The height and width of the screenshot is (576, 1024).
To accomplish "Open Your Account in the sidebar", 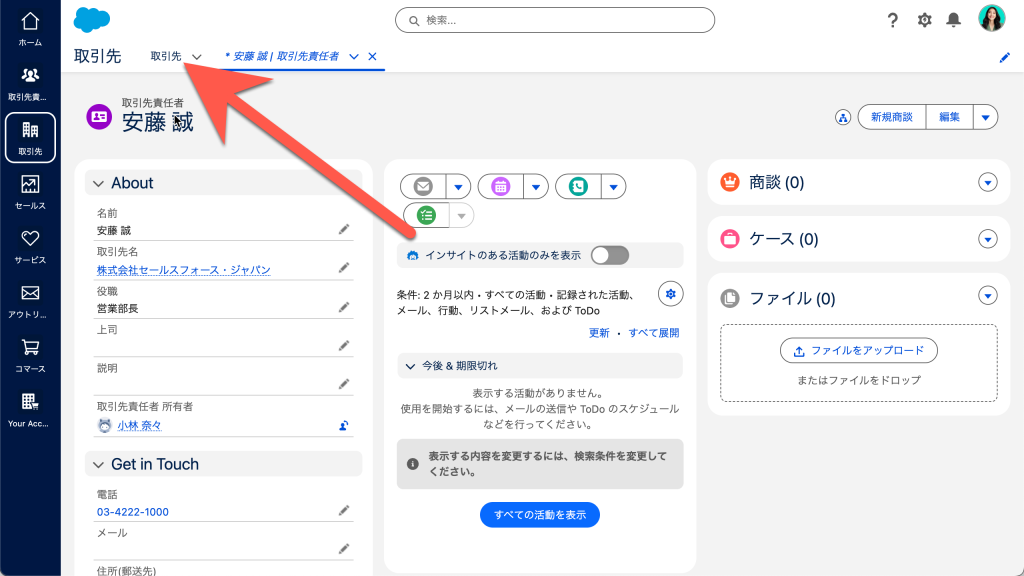I will [30, 409].
